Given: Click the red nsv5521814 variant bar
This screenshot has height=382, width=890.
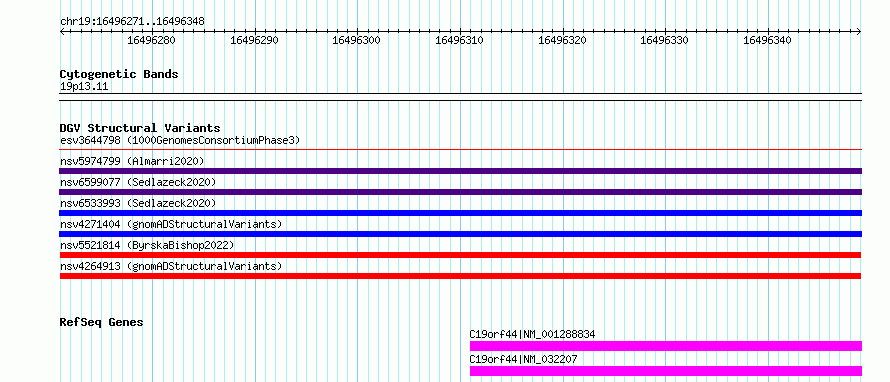Looking at the screenshot, I should coord(460,255).
